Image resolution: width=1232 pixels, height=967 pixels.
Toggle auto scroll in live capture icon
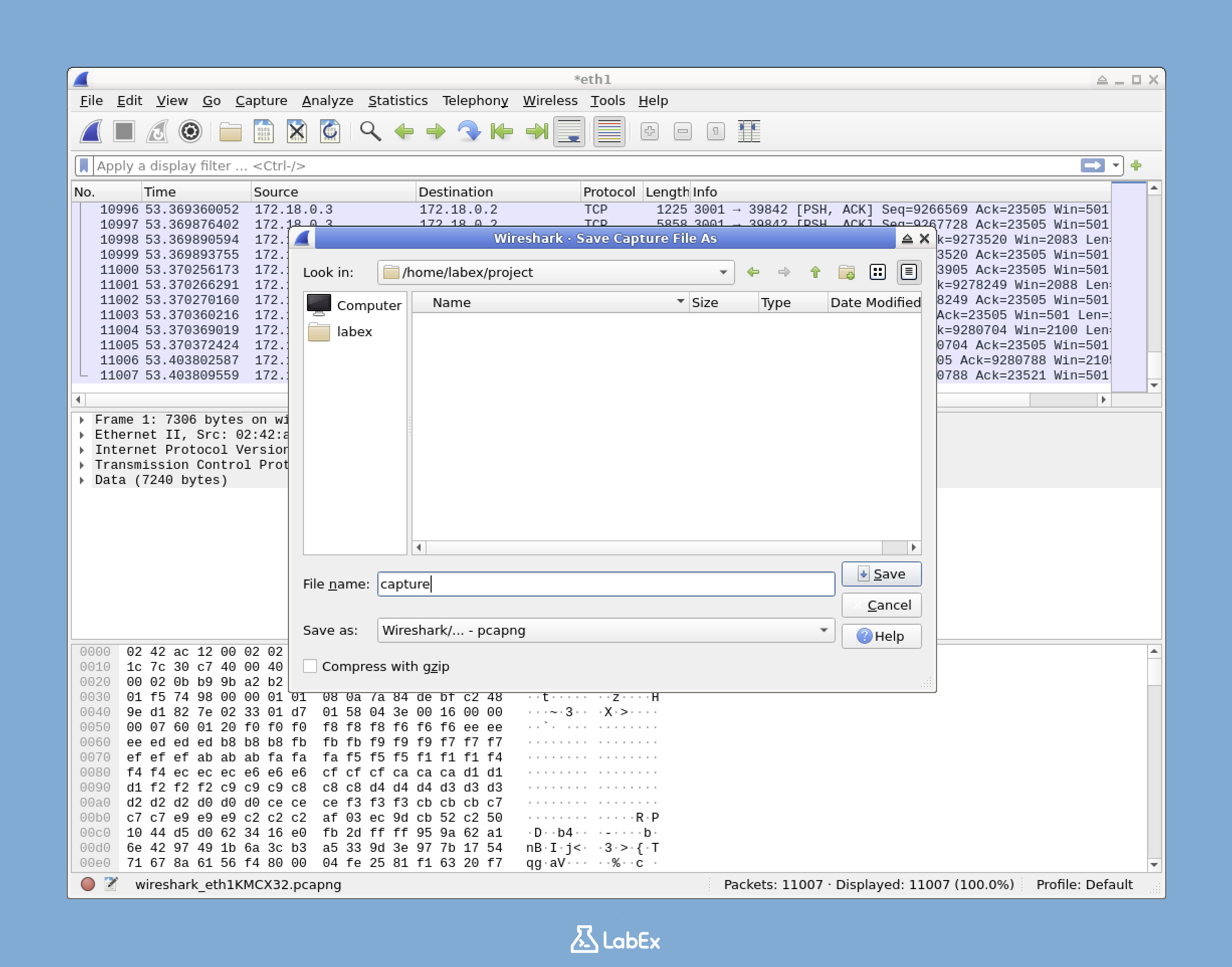[x=569, y=131]
